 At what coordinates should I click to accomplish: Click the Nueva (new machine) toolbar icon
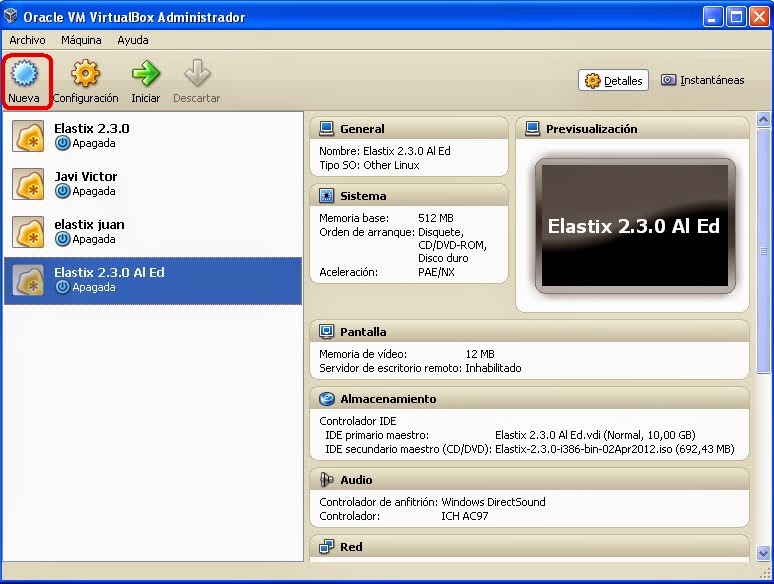pos(24,73)
